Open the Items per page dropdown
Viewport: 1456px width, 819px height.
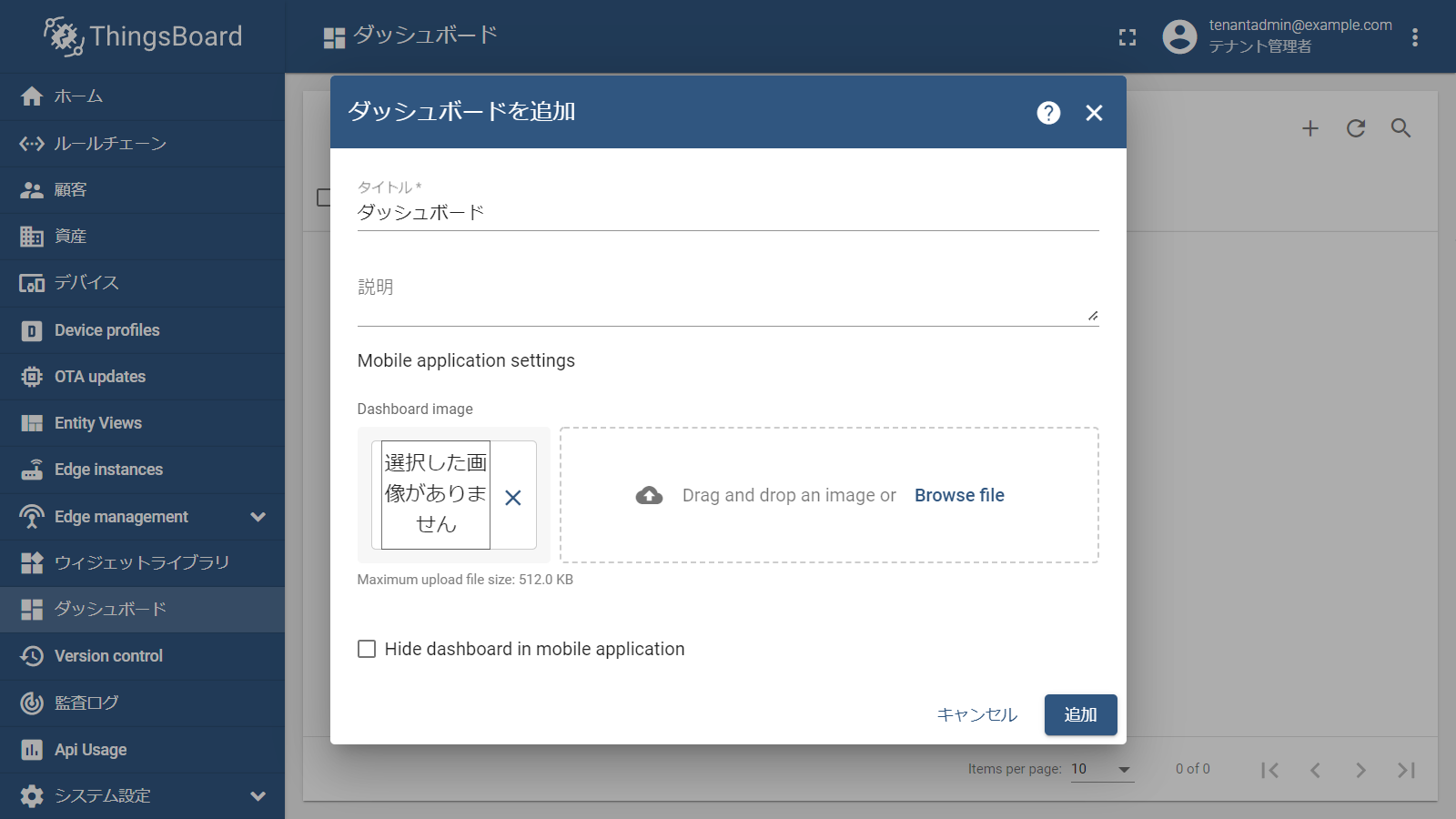click(x=1102, y=769)
